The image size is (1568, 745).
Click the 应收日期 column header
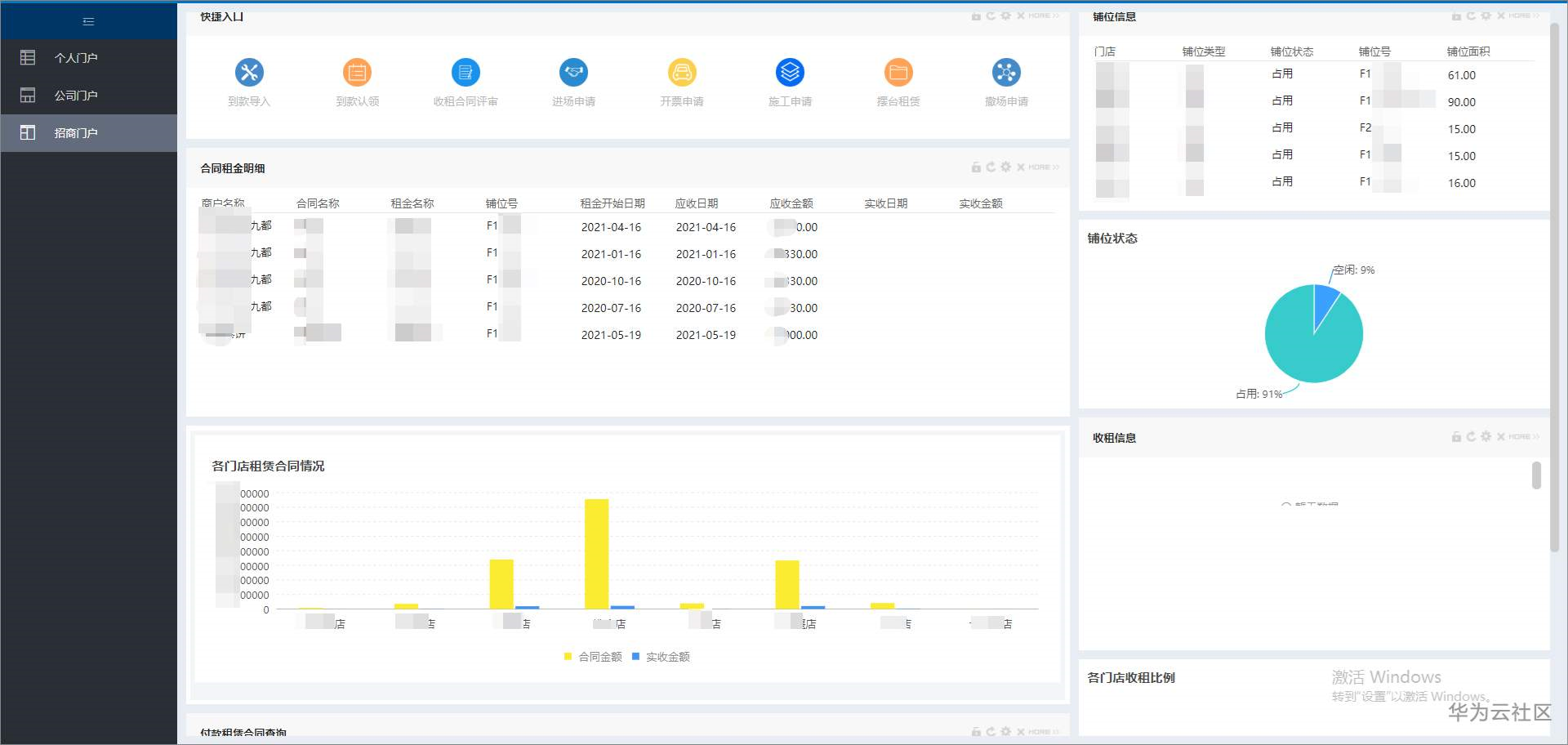(x=697, y=203)
